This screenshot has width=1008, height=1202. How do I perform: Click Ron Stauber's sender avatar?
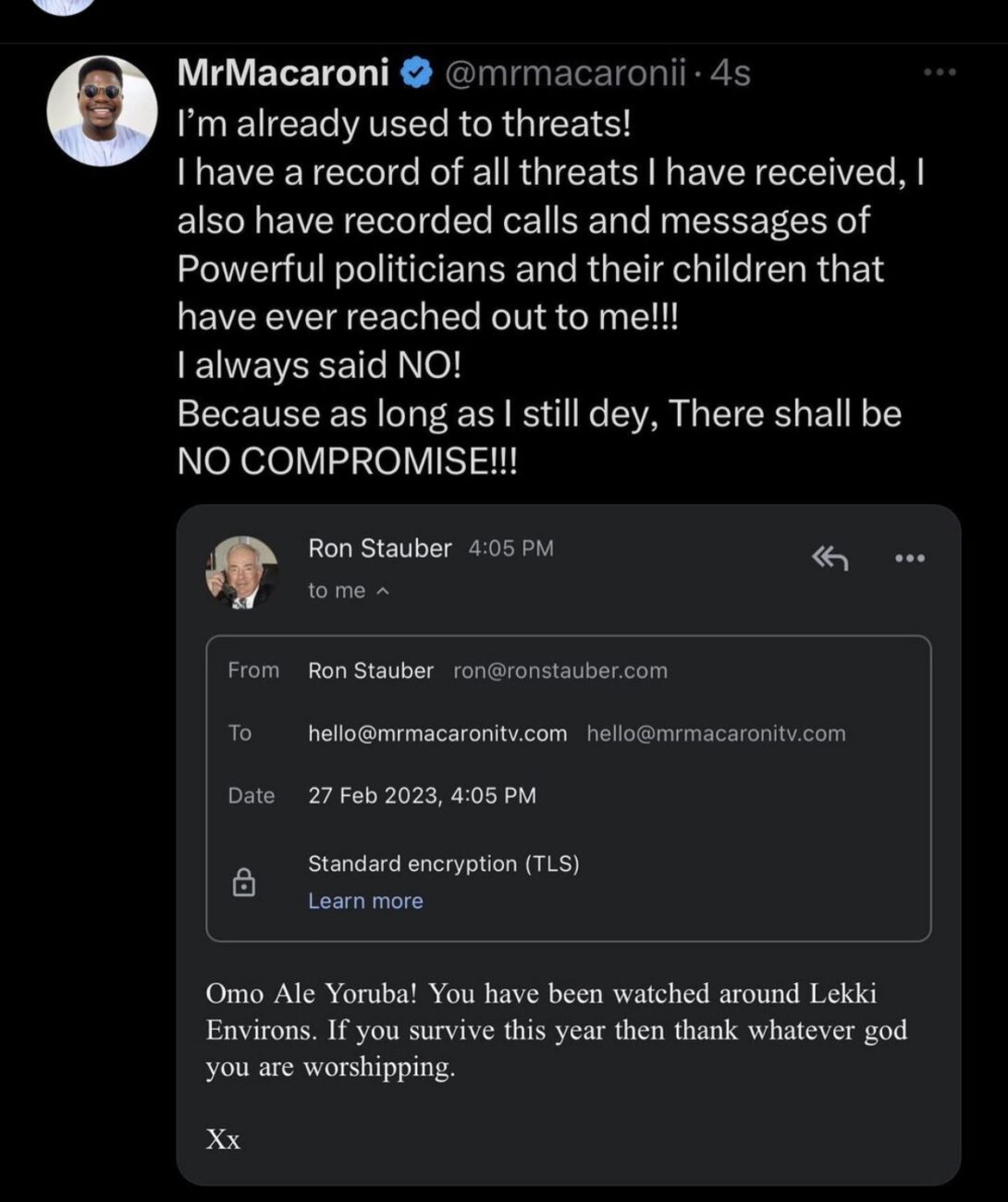pyautogui.click(x=241, y=571)
